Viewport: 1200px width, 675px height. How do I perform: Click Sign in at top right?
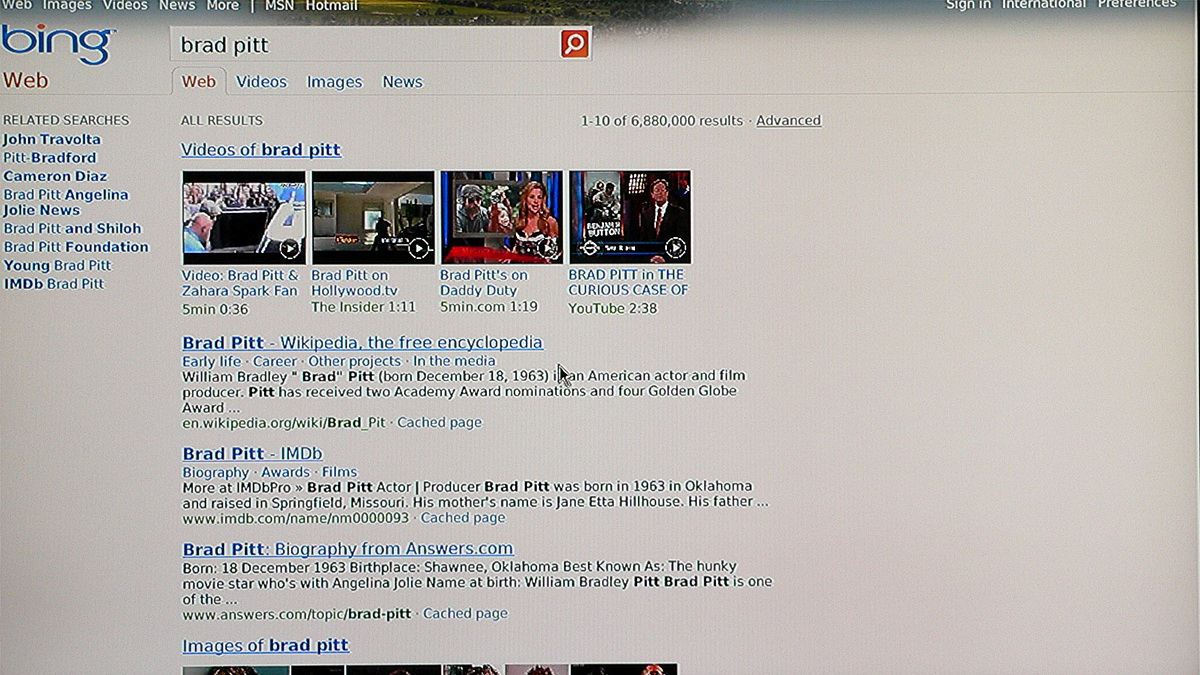coord(968,5)
